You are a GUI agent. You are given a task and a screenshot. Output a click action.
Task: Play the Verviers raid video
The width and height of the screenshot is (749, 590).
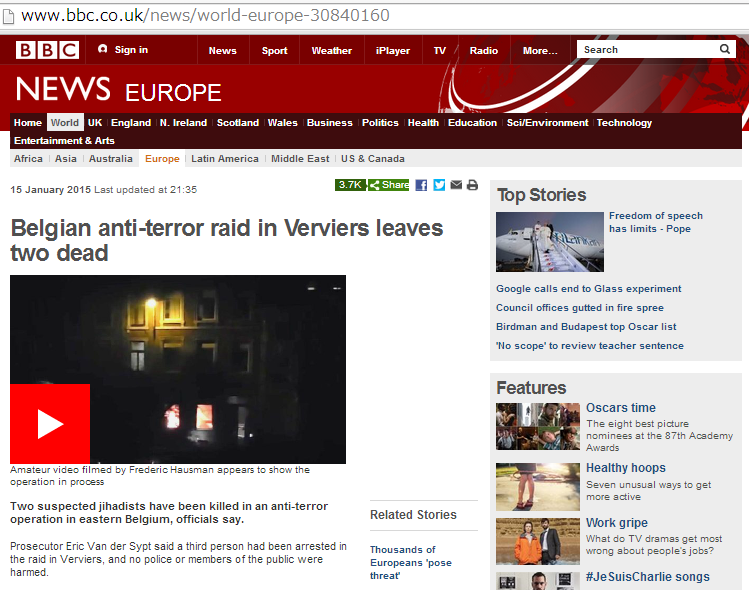[x=50, y=424]
